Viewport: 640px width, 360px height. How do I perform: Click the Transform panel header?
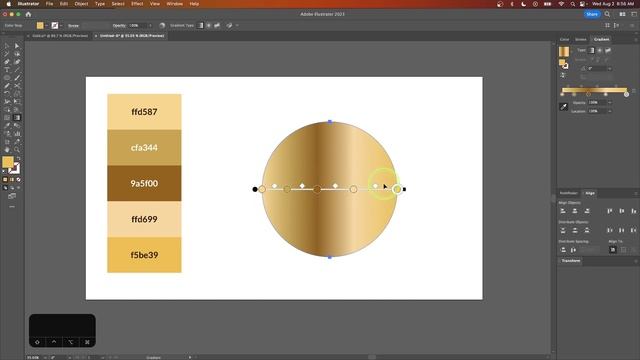[x=571, y=261]
